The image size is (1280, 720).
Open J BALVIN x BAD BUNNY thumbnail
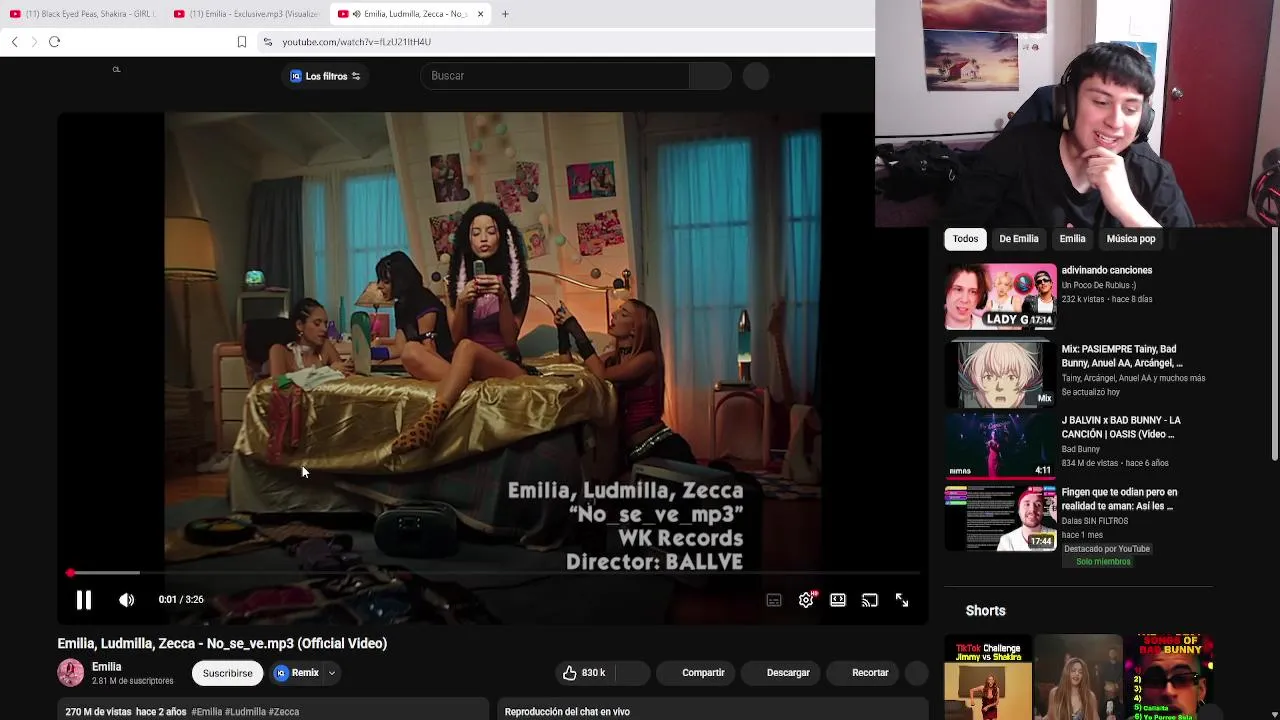click(1000, 446)
